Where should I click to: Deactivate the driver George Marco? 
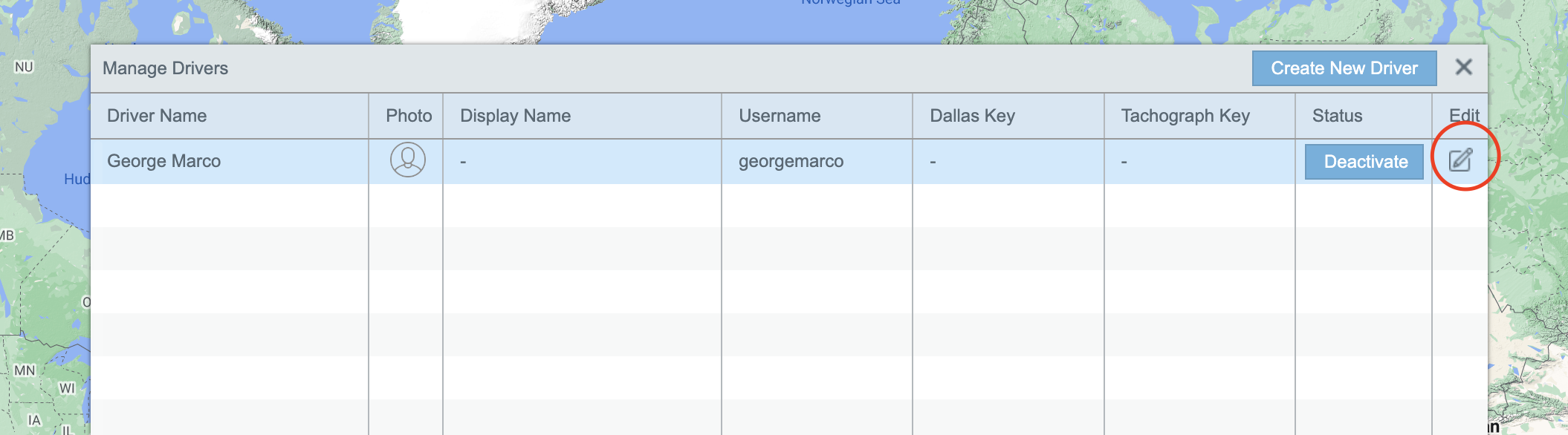pos(1364,162)
